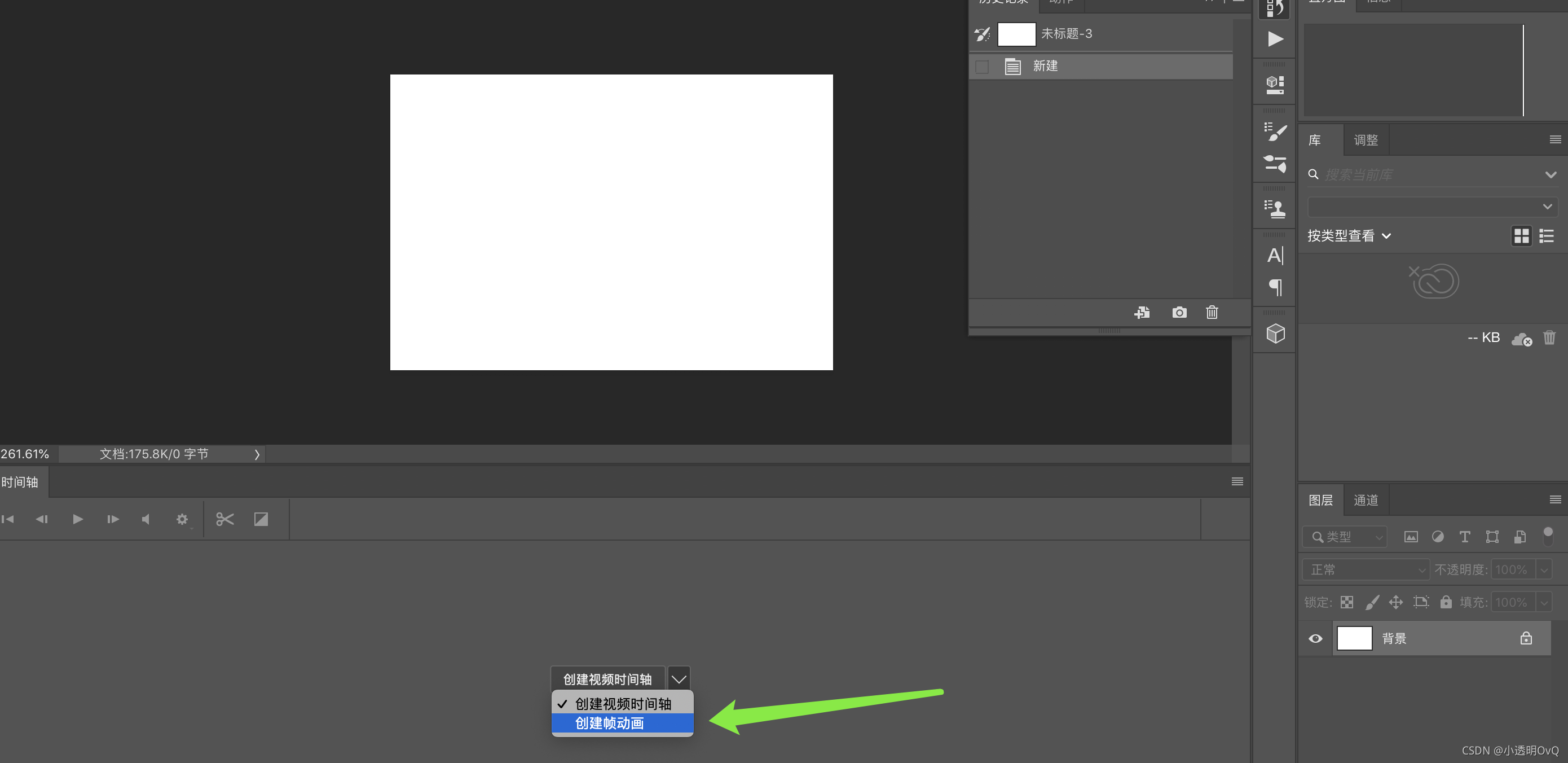
Task: Open the Clone Source stamp icon
Action: (x=1275, y=209)
